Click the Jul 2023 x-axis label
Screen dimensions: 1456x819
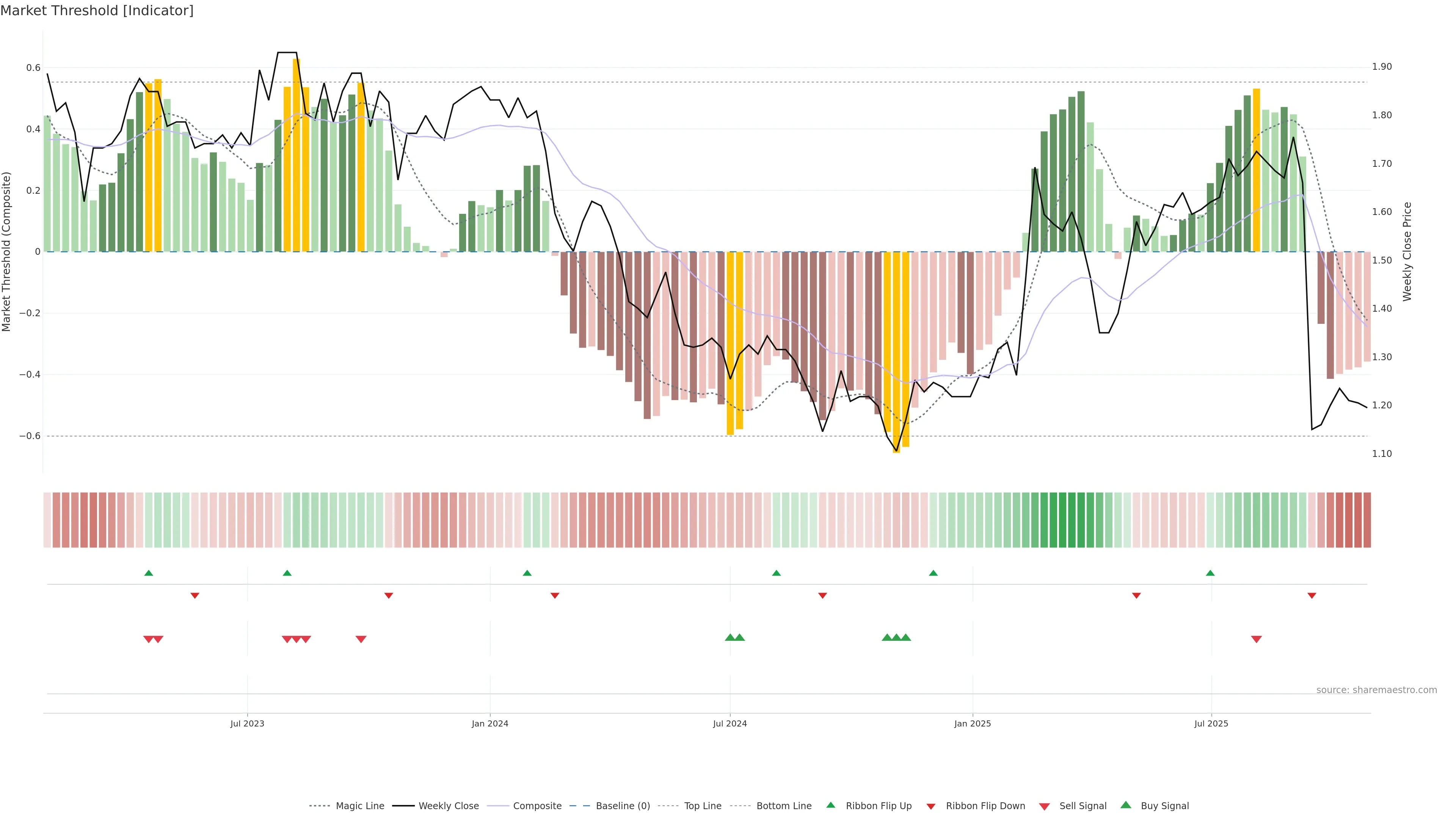(x=247, y=723)
